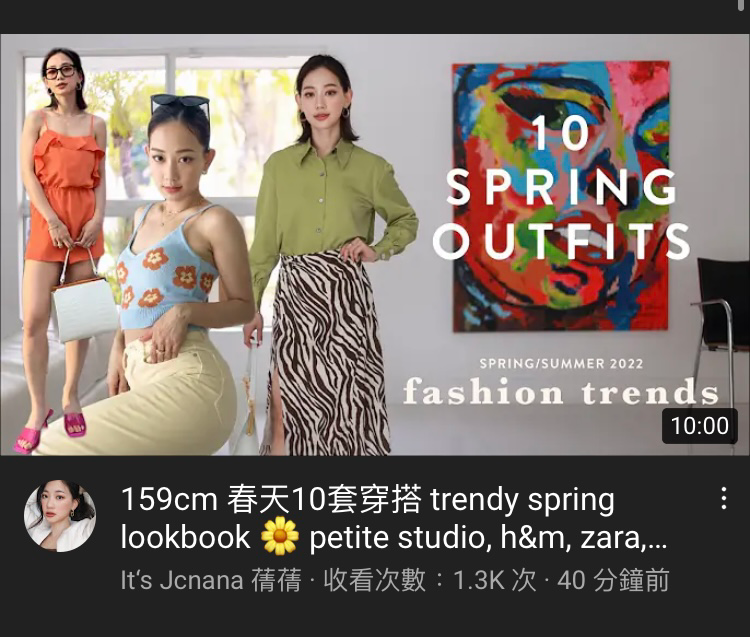Click the sunglasses on the woman's head
Viewport: 750px width, 637px height.
click(x=180, y=104)
